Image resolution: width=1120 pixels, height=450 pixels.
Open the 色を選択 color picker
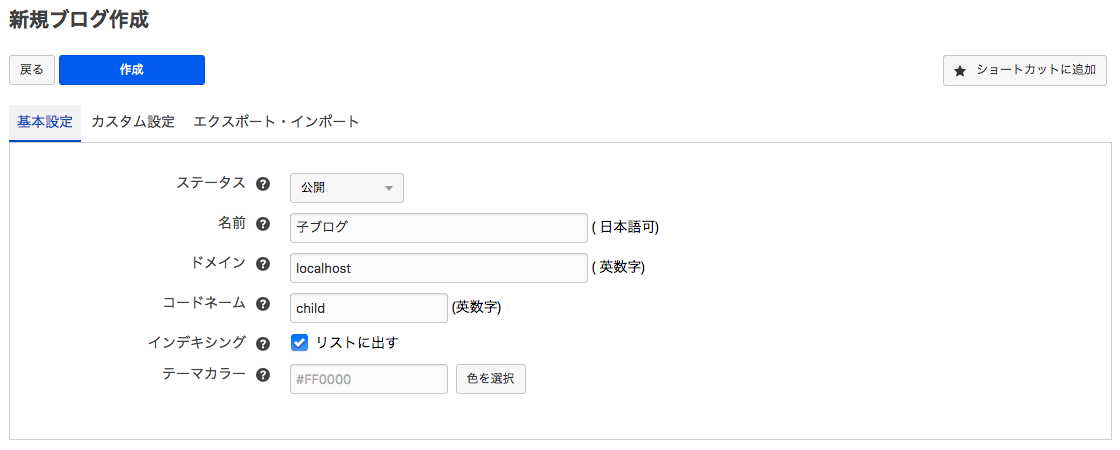coord(490,379)
